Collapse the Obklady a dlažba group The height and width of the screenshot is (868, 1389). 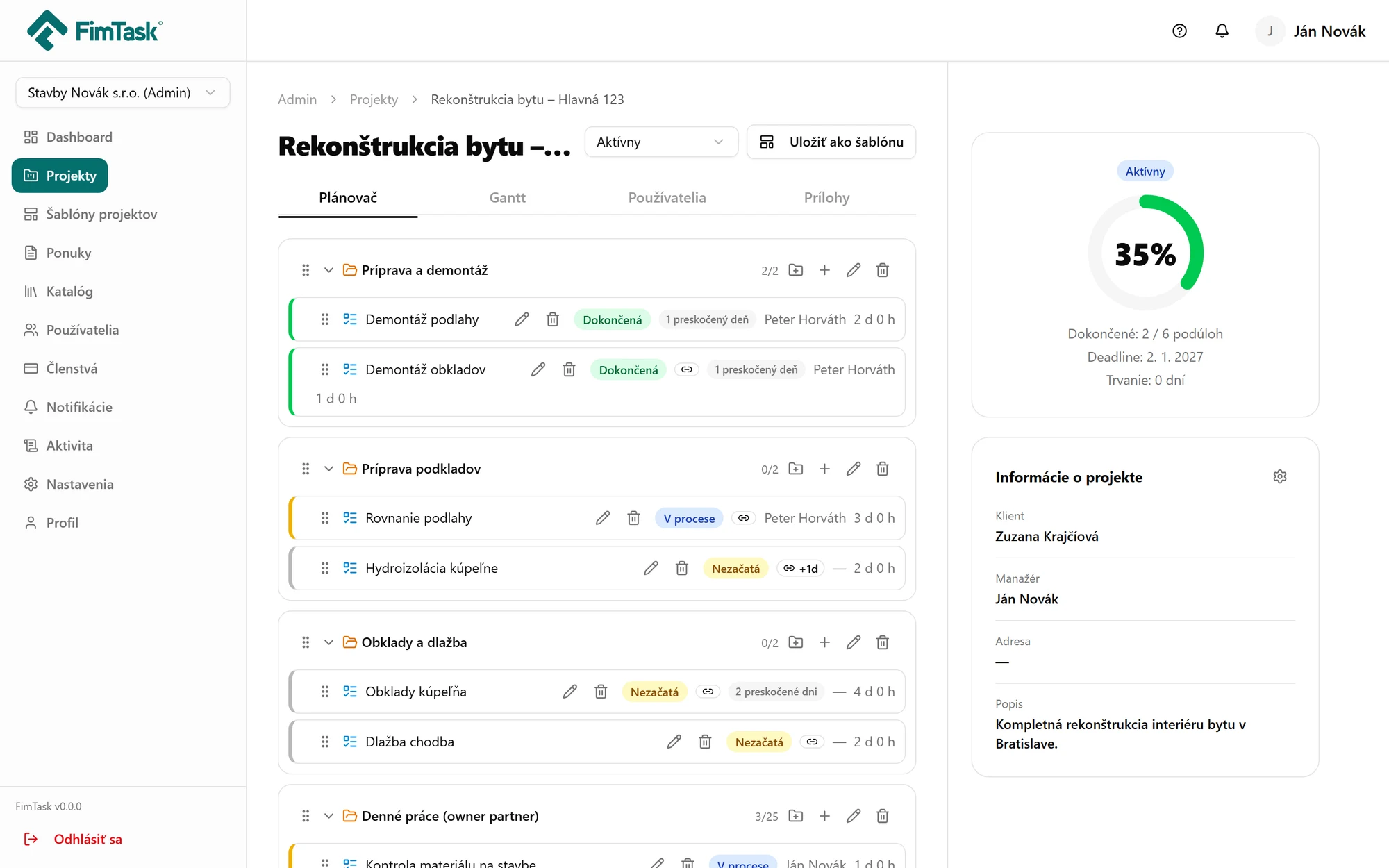click(328, 642)
